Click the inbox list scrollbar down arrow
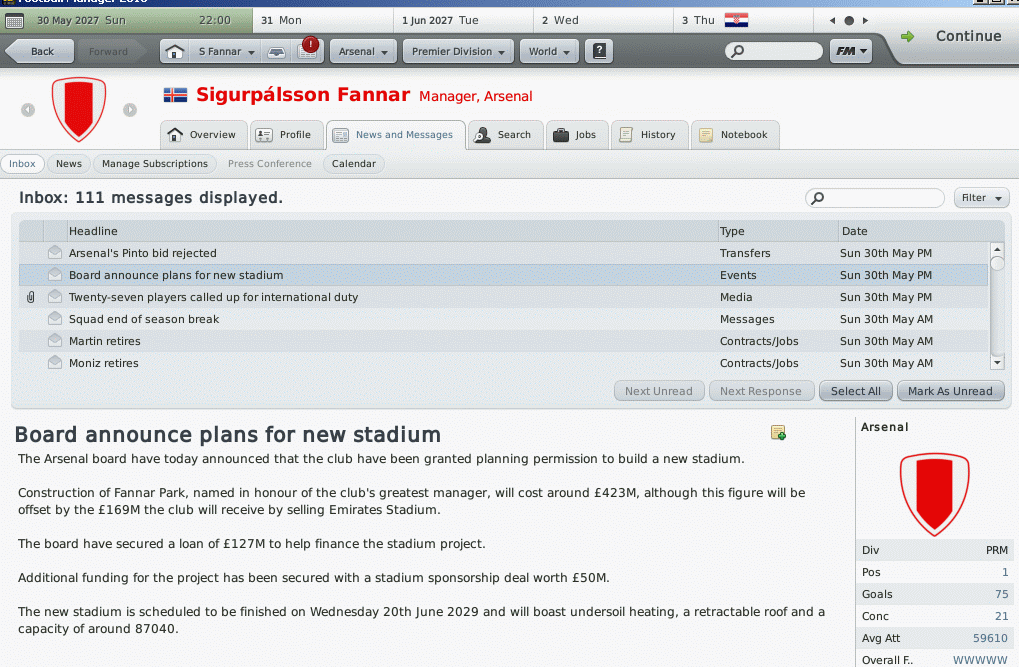Image resolution: width=1019 pixels, height=667 pixels. point(997,363)
